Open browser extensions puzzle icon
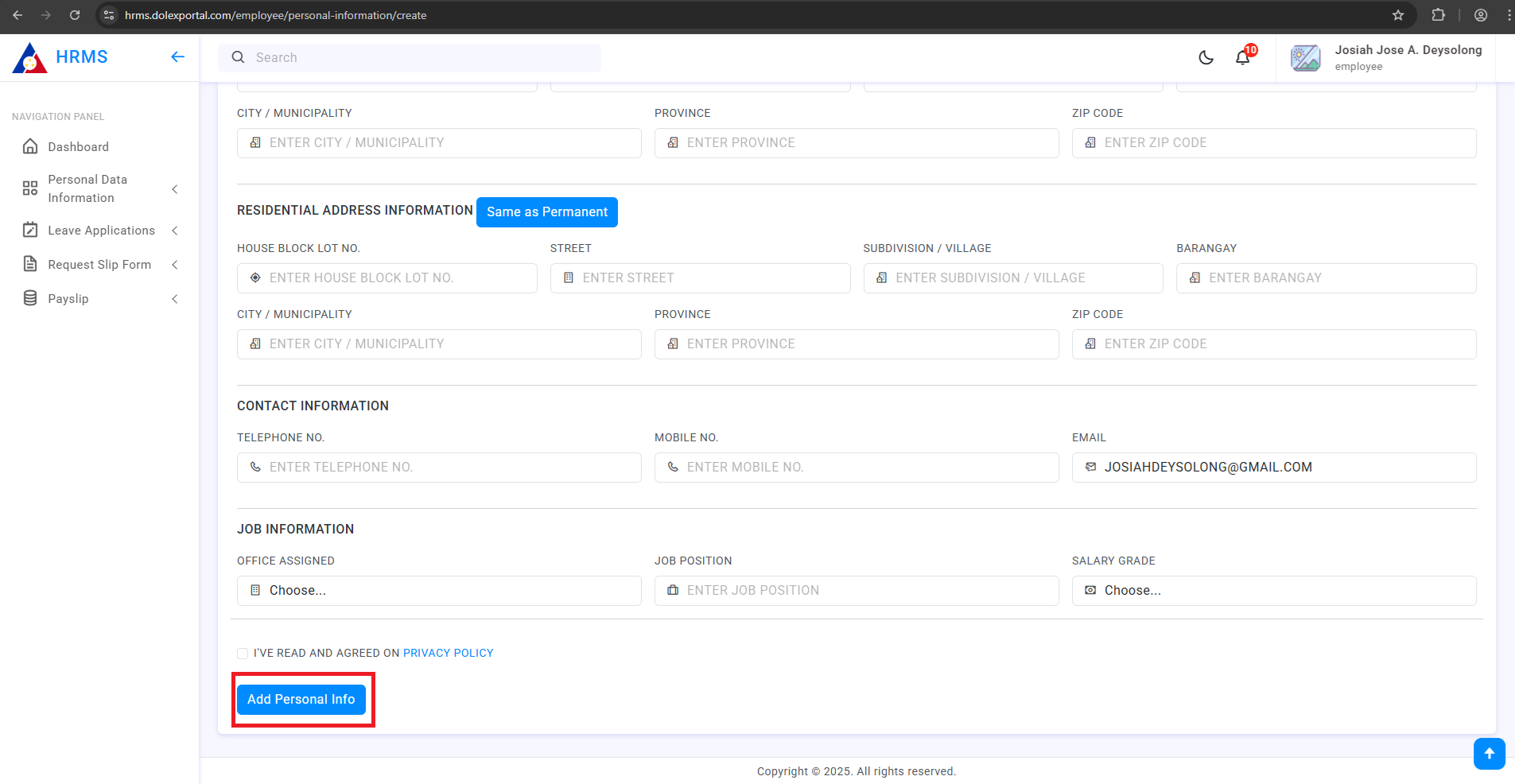The width and height of the screenshot is (1515, 784). tap(1438, 15)
